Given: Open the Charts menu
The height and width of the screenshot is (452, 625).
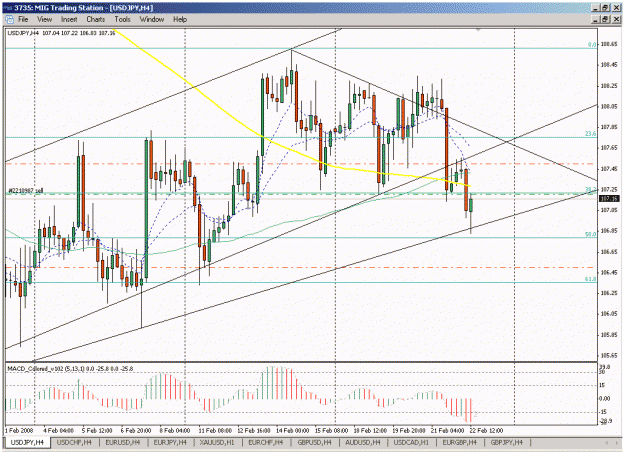Looking at the screenshot, I should coord(96,19).
